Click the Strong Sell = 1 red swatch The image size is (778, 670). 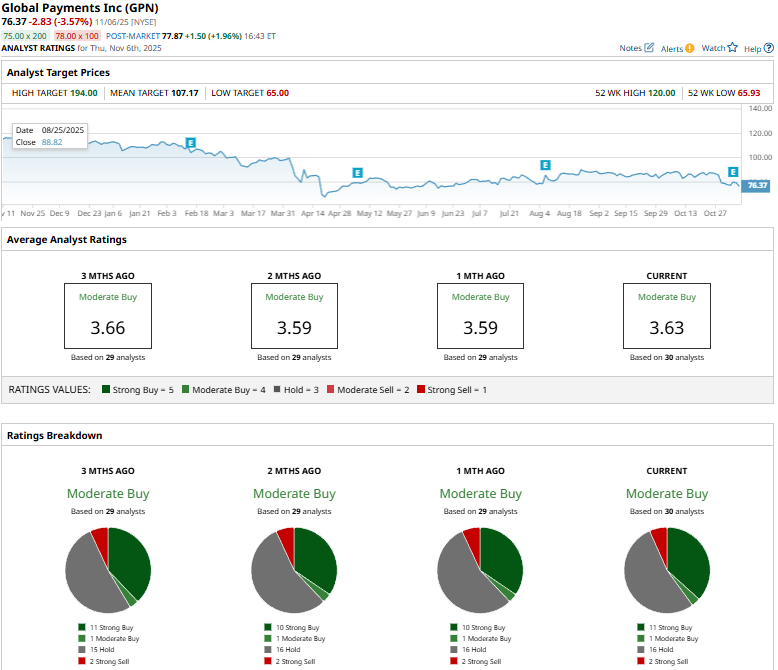[421, 389]
